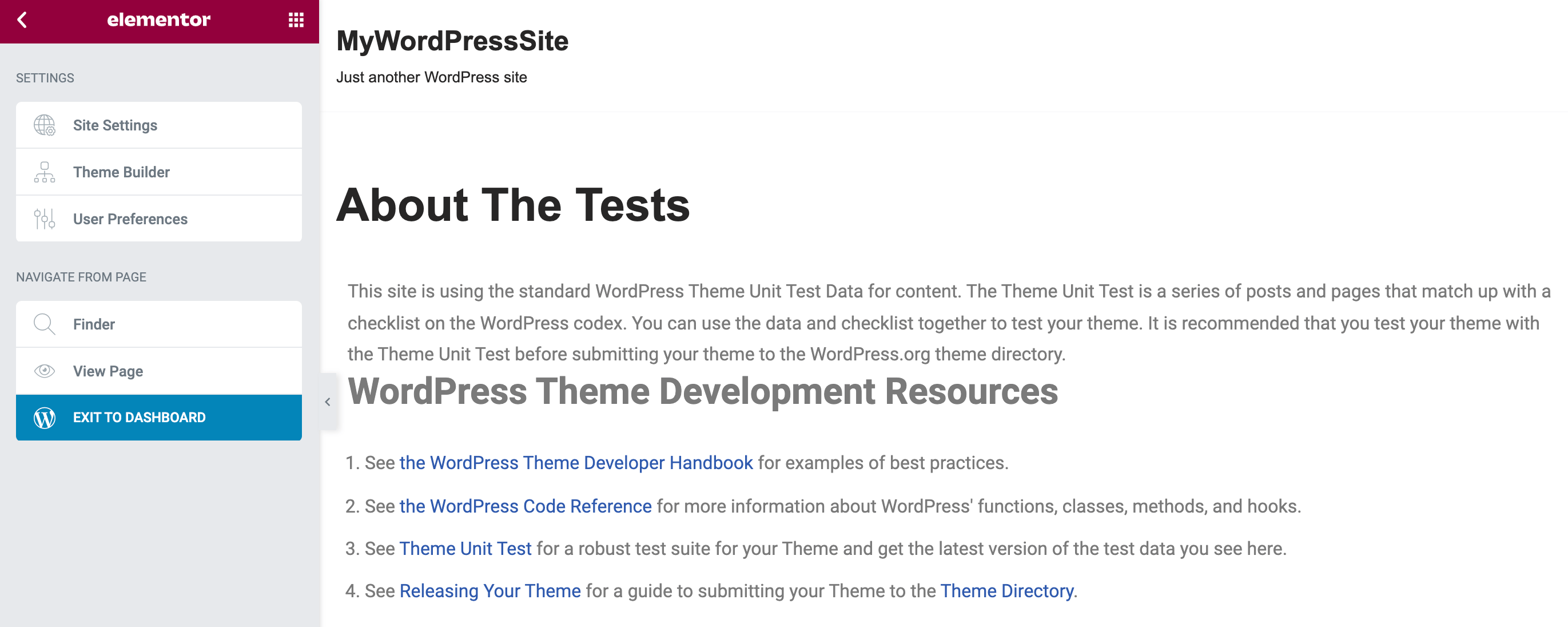1568x627 pixels.
Task: Open the WordPress Theme Developer Handbook link
Action: [576, 462]
